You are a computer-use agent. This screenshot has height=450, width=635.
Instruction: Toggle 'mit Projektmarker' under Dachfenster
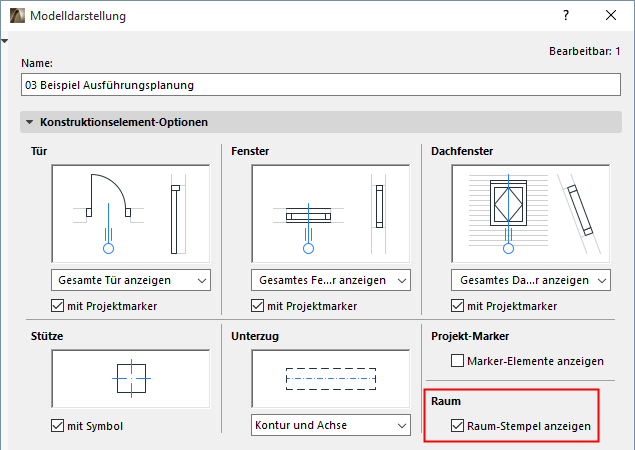pos(459,305)
